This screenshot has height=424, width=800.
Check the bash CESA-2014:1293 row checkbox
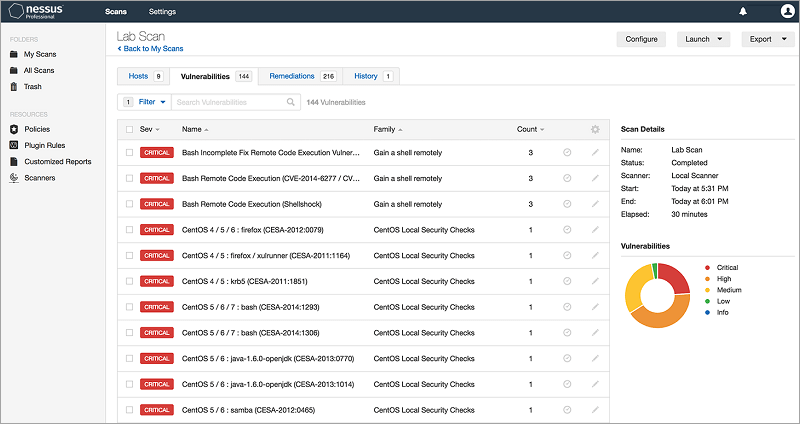pyautogui.click(x=130, y=307)
